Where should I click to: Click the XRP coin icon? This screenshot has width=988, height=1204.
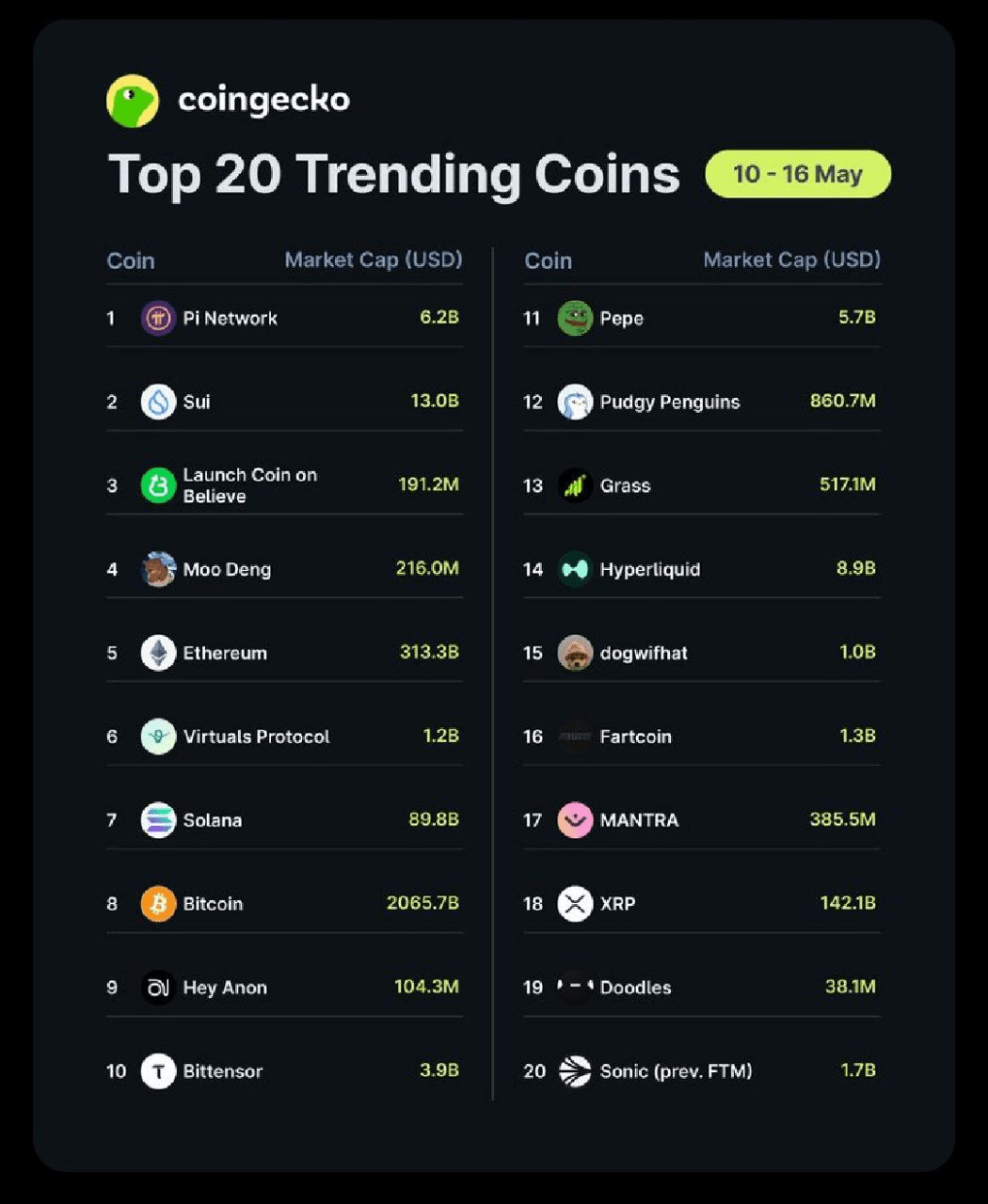(575, 904)
